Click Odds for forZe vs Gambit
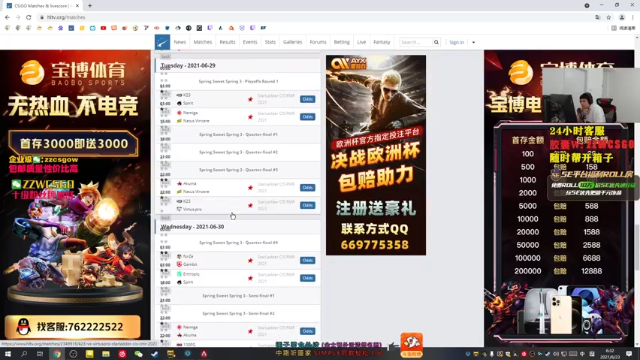The height and width of the screenshot is (360, 640). coord(307,260)
